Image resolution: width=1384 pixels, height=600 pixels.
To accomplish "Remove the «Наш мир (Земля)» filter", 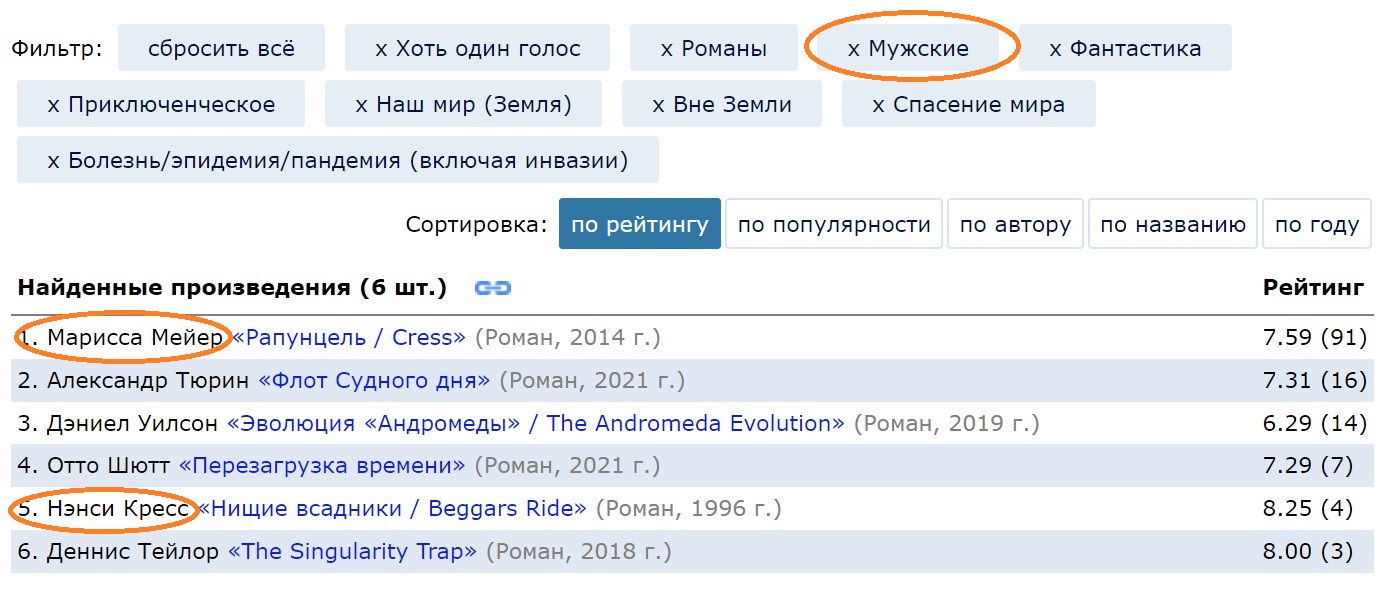I will tap(463, 104).
